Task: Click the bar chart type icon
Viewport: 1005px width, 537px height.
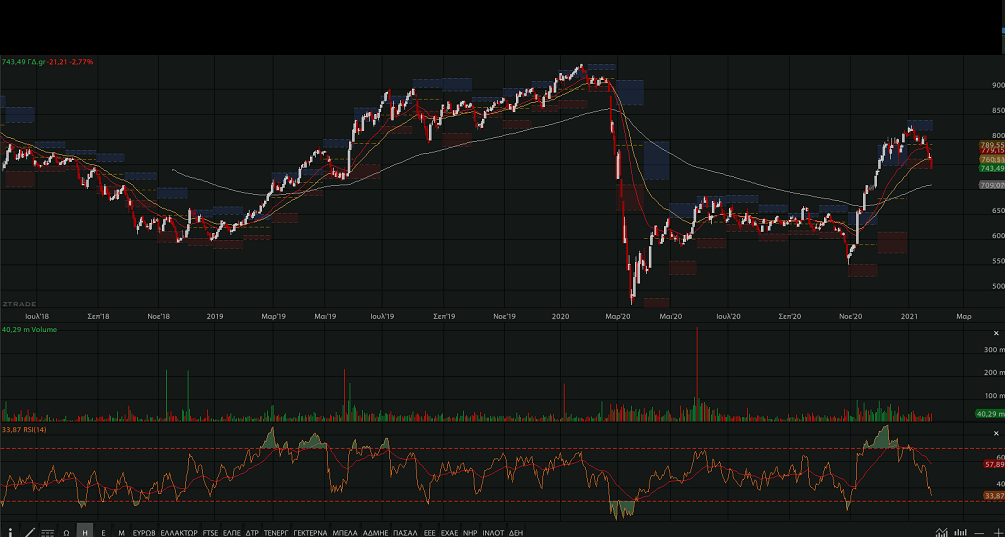Action: [x=960, y=532]
